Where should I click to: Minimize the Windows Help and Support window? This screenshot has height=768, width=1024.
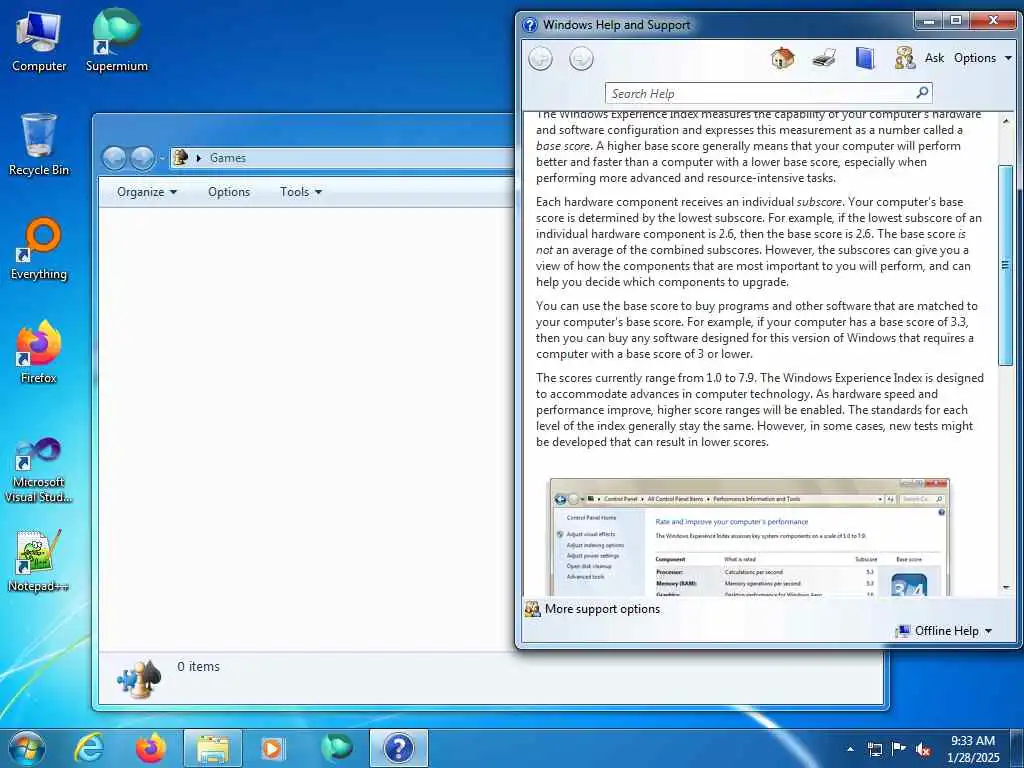(x=928, y=20)
